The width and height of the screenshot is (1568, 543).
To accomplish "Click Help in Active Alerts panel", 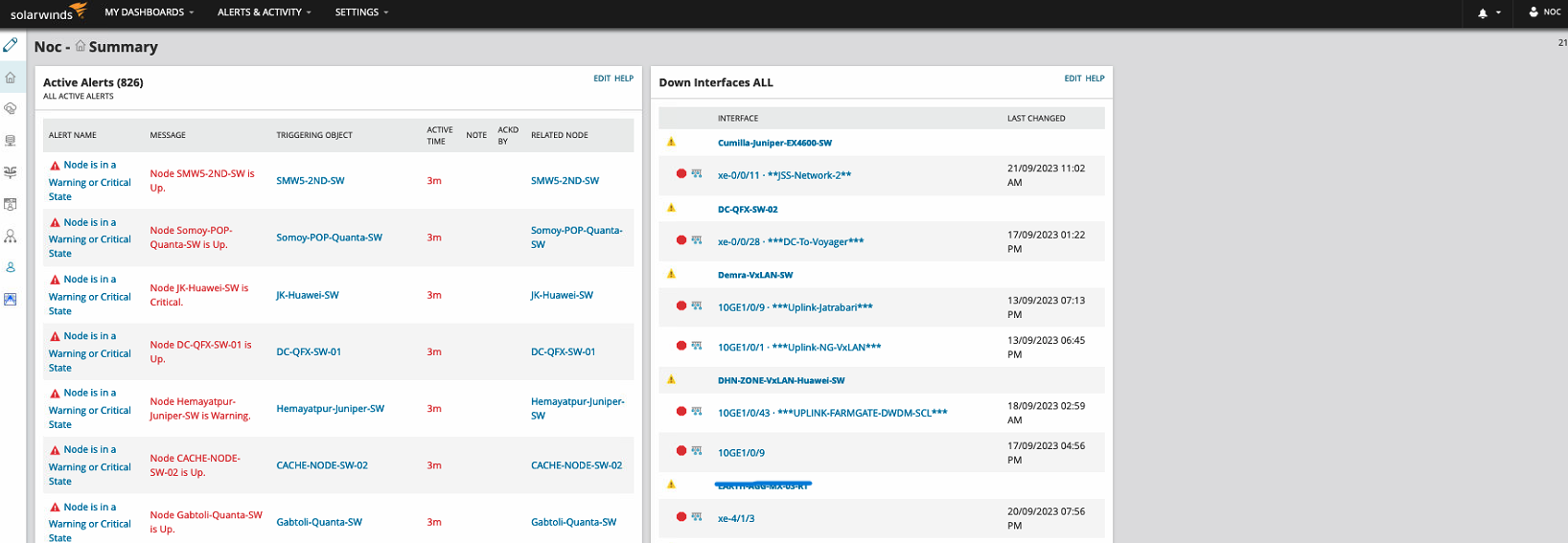I will (x=624, y=79).
